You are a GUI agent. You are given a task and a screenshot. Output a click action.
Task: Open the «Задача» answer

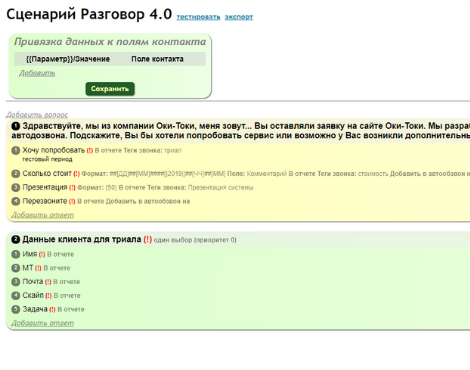tap(35, 309)
